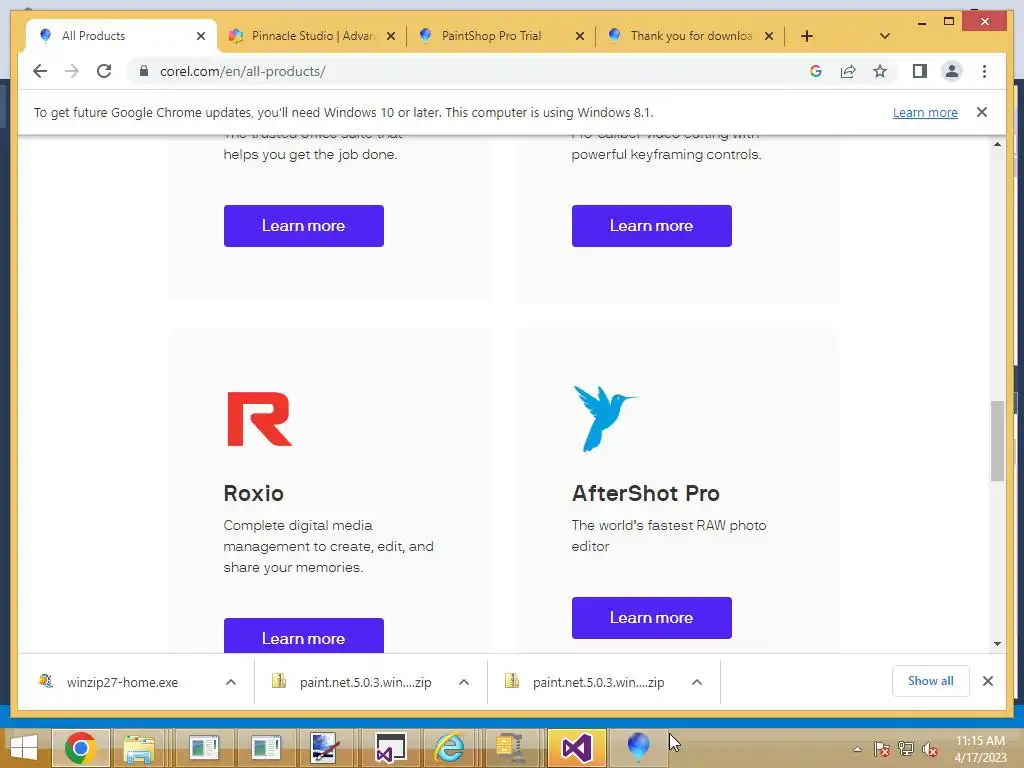Open Chrome three-dot menu

click(984, 71)
